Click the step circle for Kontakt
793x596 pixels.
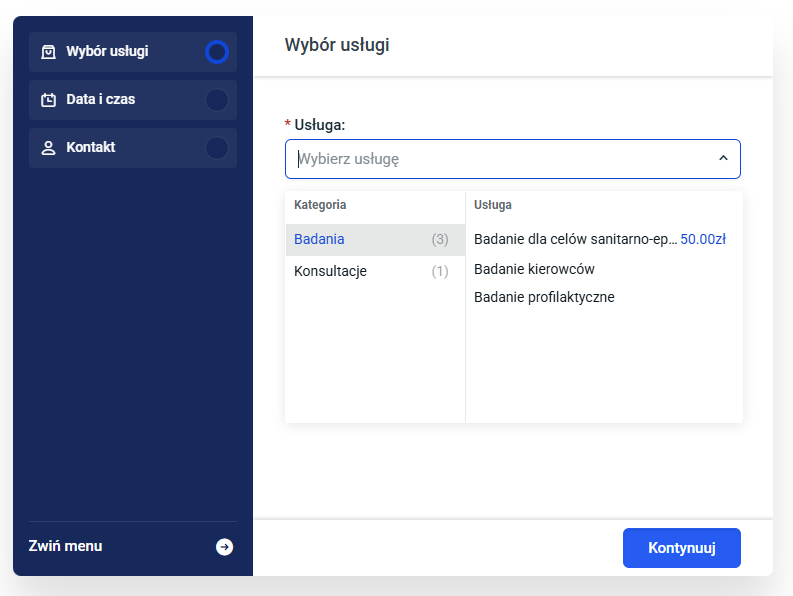point(216,148)
